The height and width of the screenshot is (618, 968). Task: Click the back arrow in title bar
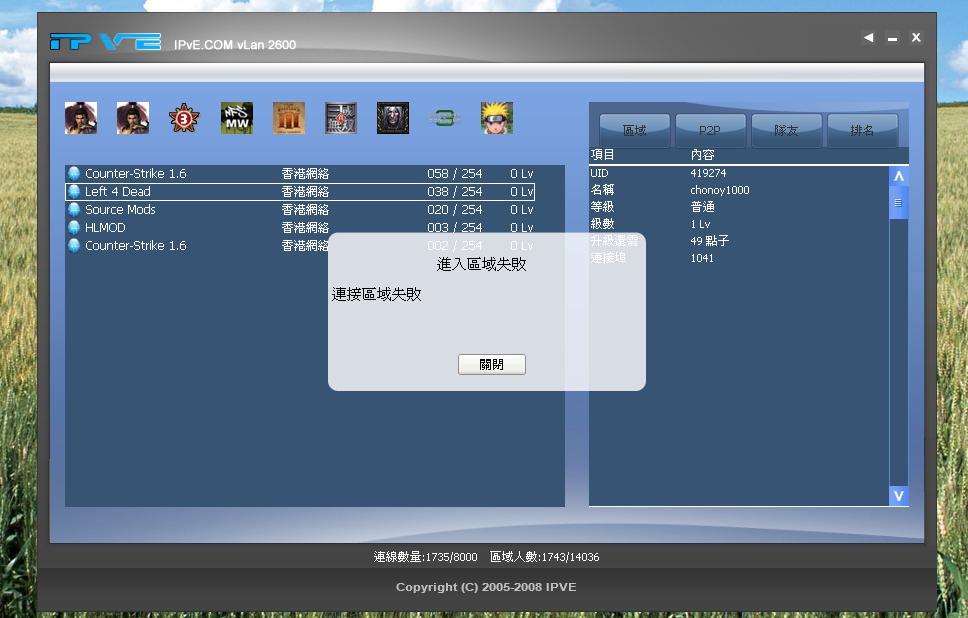869,38
